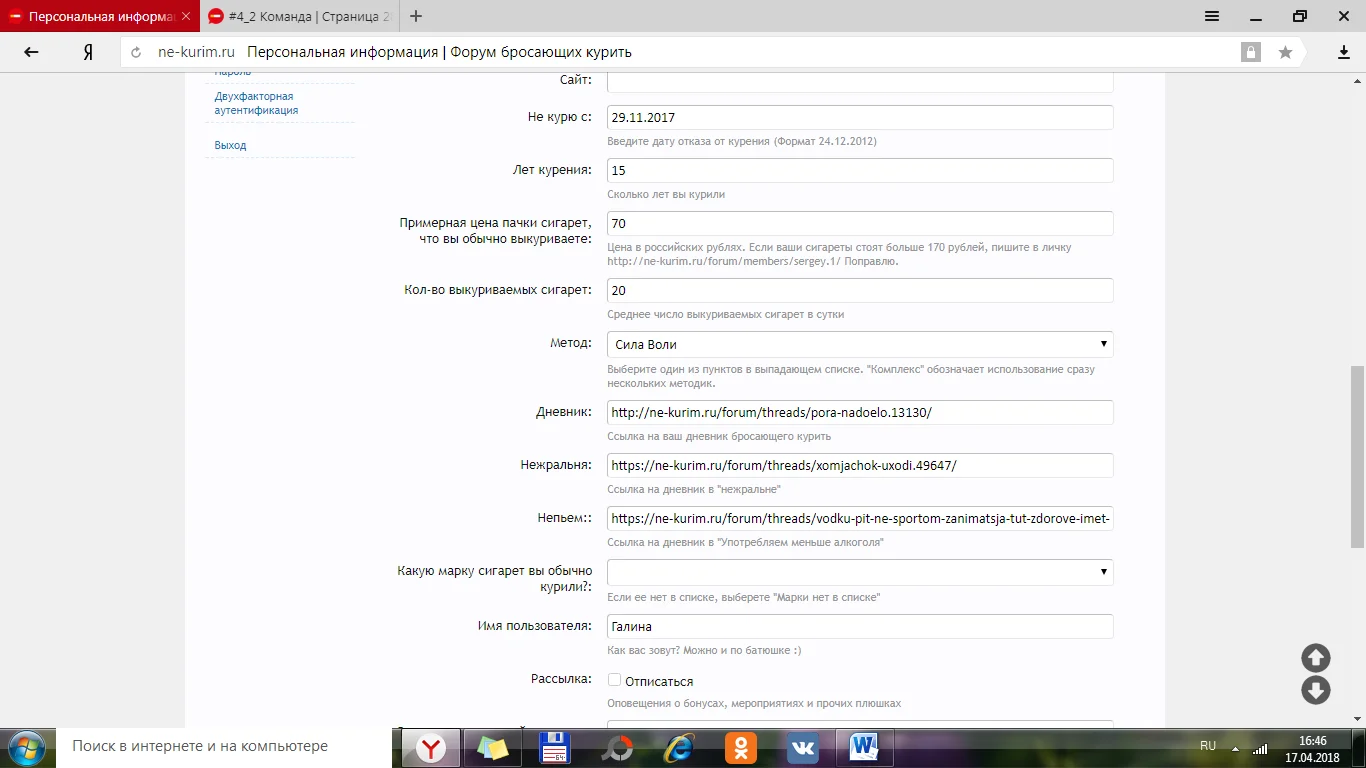Open Yandex home via the Я button
Image resolution: width=1366 pixels, height=768 pixels.
coord(88,52)
